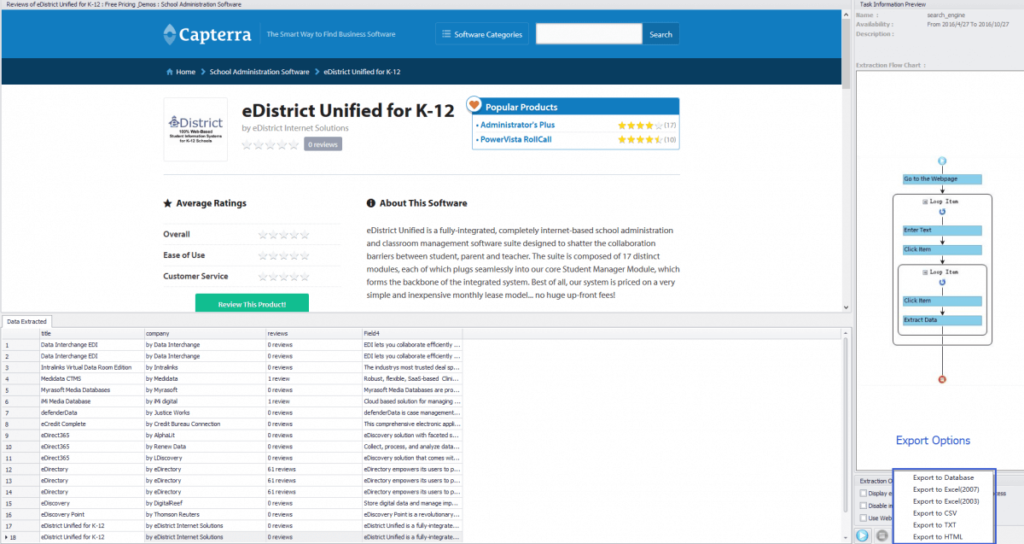The image size is (1024, 544).
Task: Select Export to Excel(2007)
Action: (946, 490)
